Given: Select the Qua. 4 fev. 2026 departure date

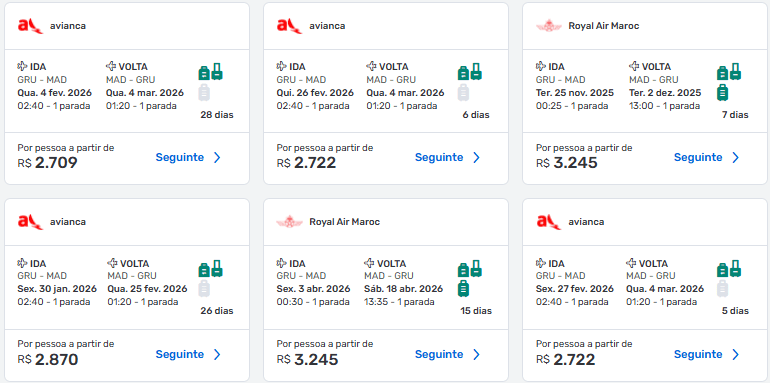Looking at the screenshot, I should pyautogui.click(x=55, y=93).
